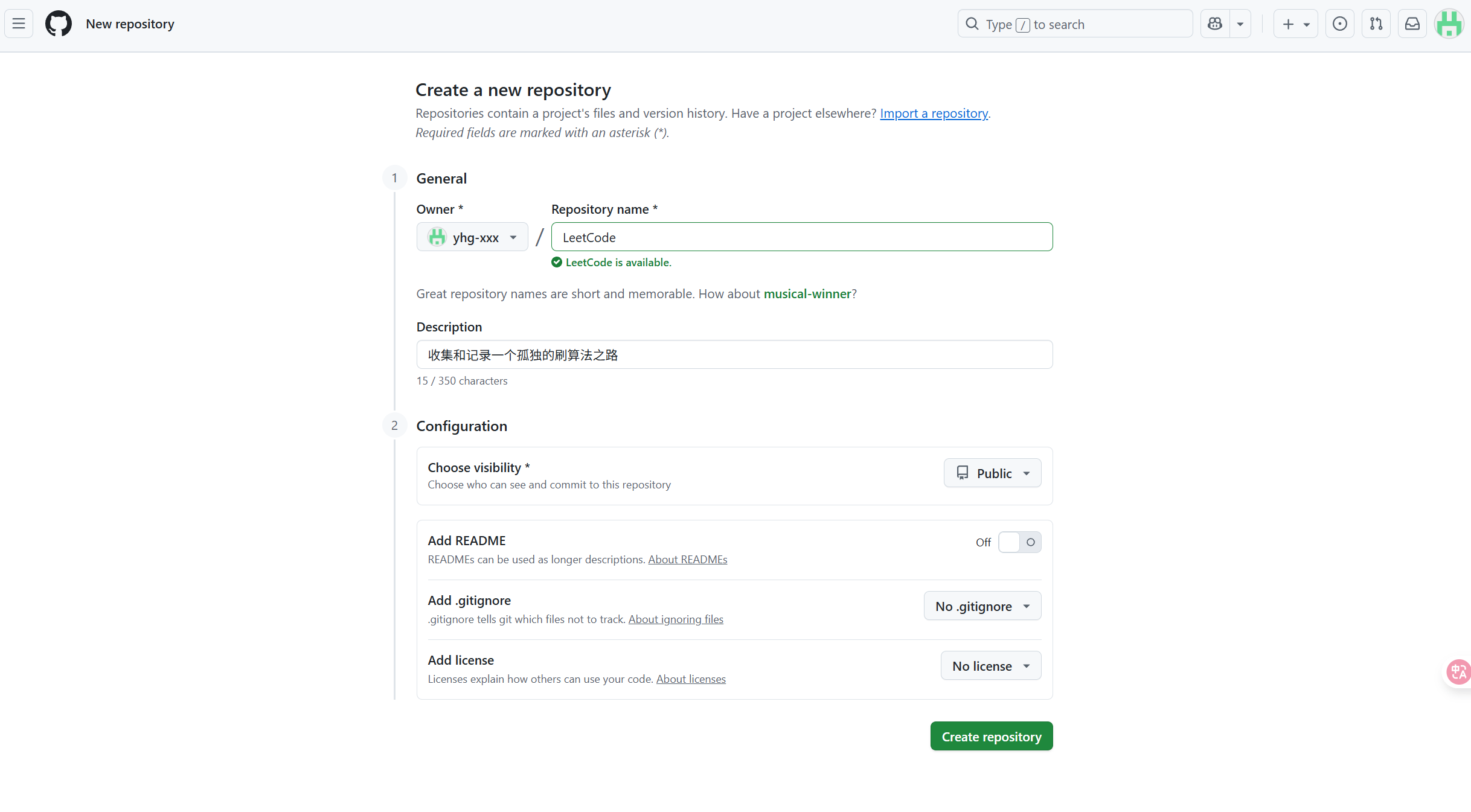Click the GitHub Octocat logo

click(59, 24)
